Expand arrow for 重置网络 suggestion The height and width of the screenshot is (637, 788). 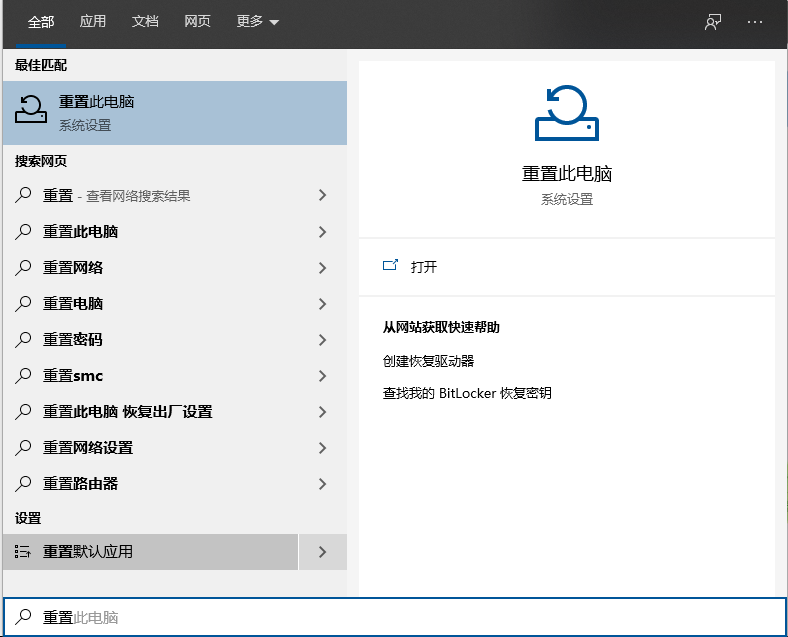pyautogui.click(x=322, y=268)
